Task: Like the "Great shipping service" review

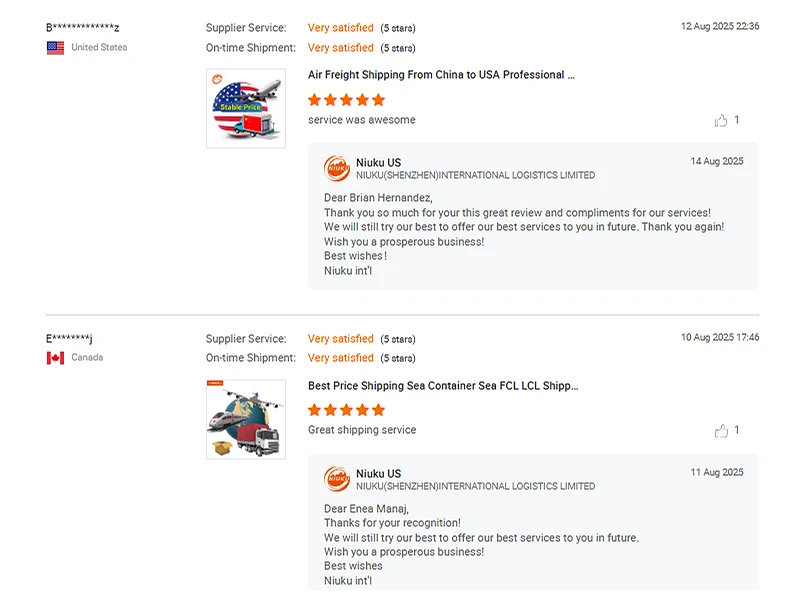Action: point(721,430)
